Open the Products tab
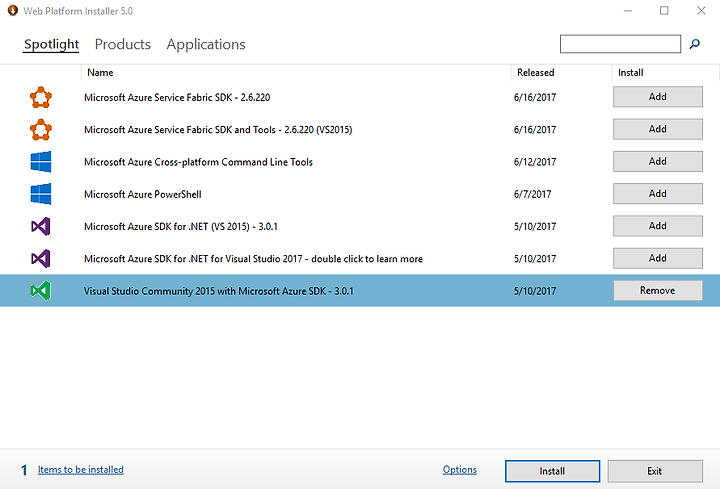 point(123,45)
